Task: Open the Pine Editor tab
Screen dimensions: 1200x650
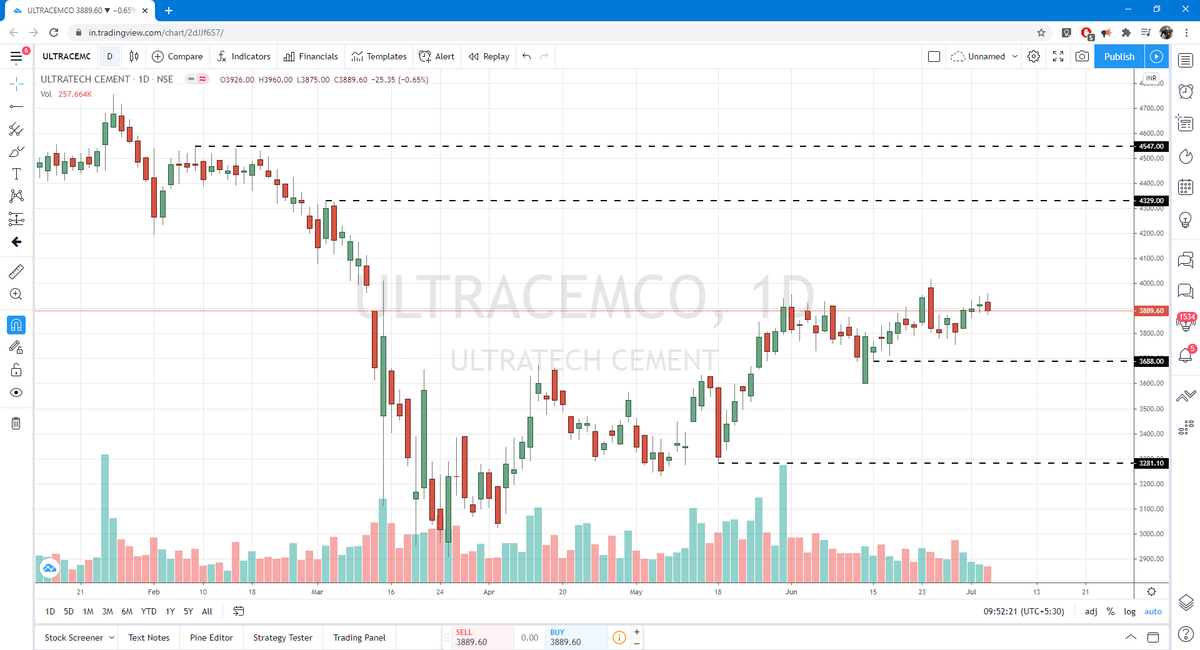Action: (x=212, y=637)
